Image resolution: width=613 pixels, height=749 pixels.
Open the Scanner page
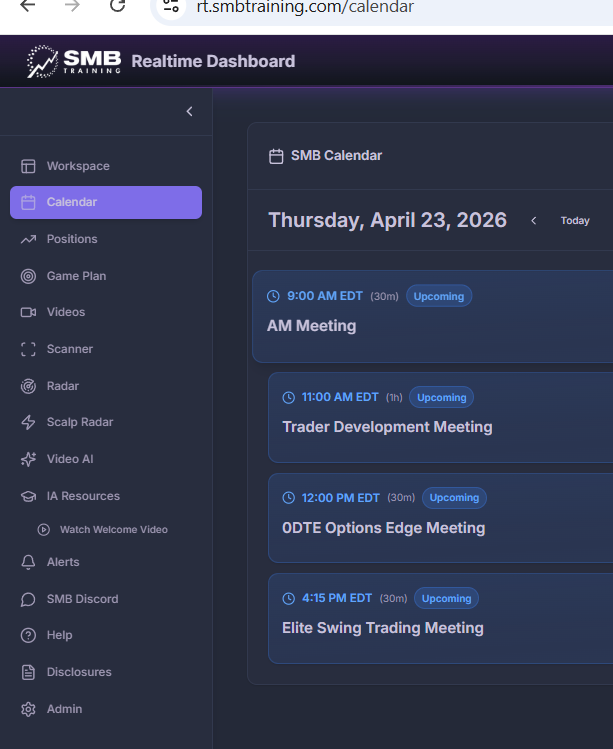[x=106, y=349]
